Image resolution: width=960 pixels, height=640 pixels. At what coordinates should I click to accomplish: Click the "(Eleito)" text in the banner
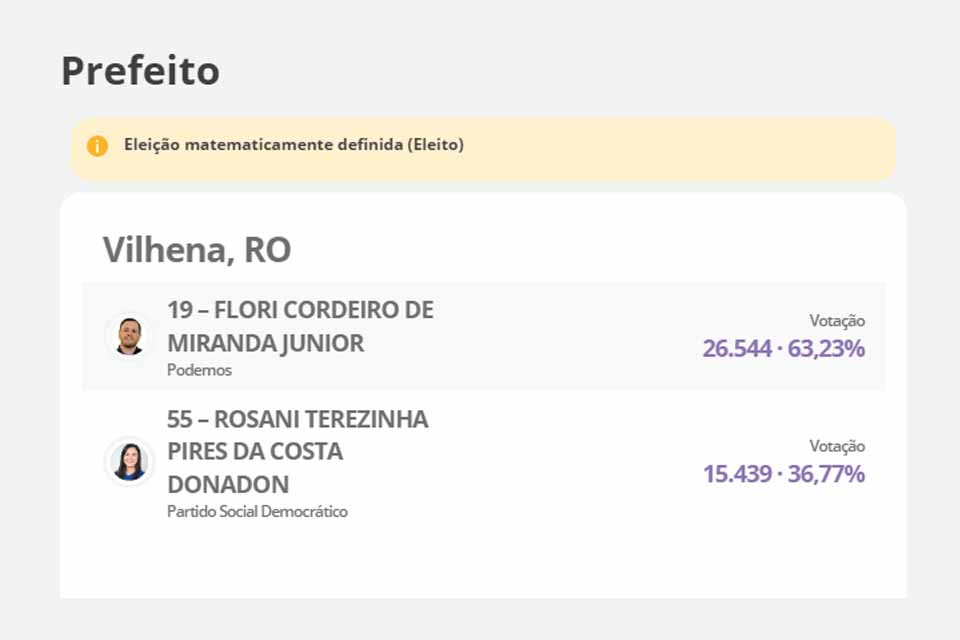[436, 145]
